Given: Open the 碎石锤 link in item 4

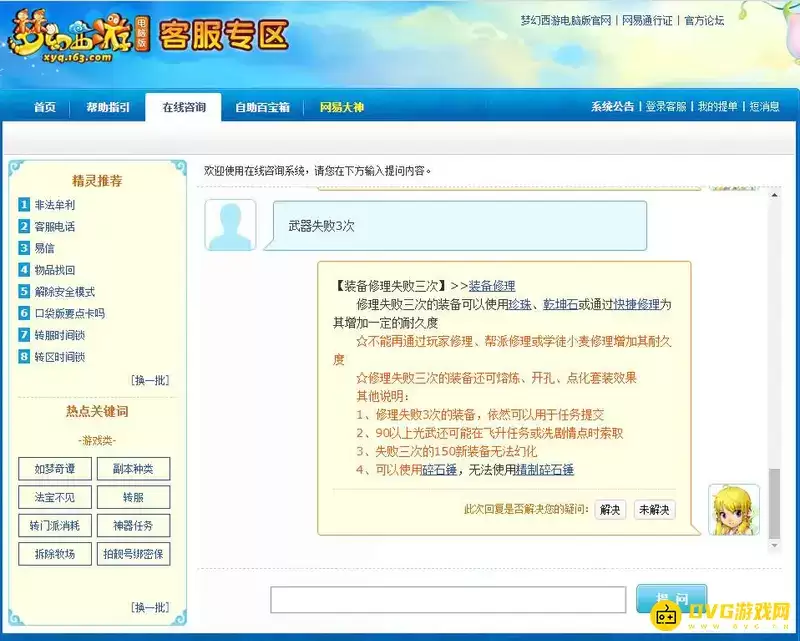Looking at the screenshot, I should coord(439,470).
